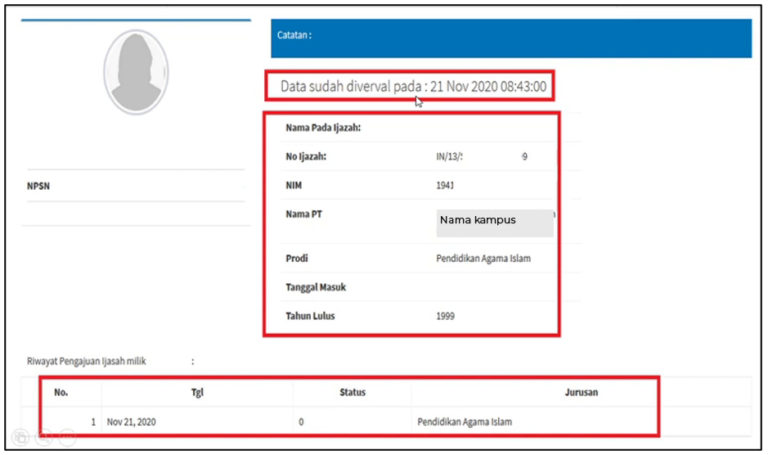The height and width of the screenshot is (455, 768).
Task: Click the blue Catatan header bar
Action: click(510, 37)
